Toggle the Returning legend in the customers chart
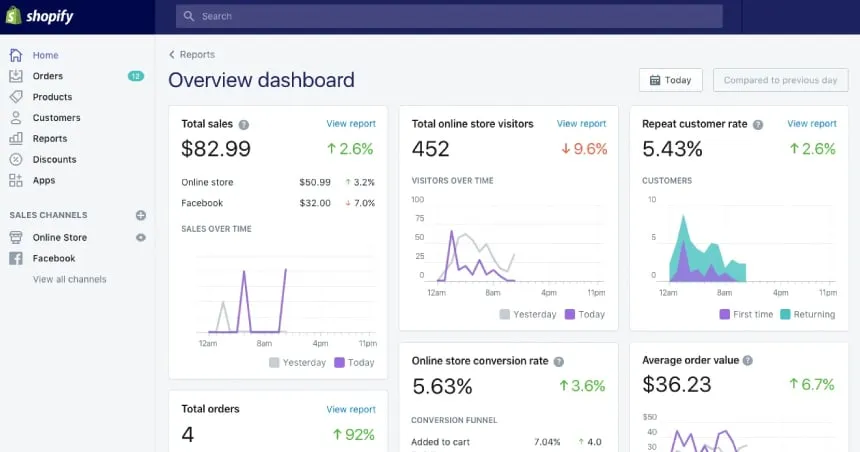860x452 pixels. [806, 314]
